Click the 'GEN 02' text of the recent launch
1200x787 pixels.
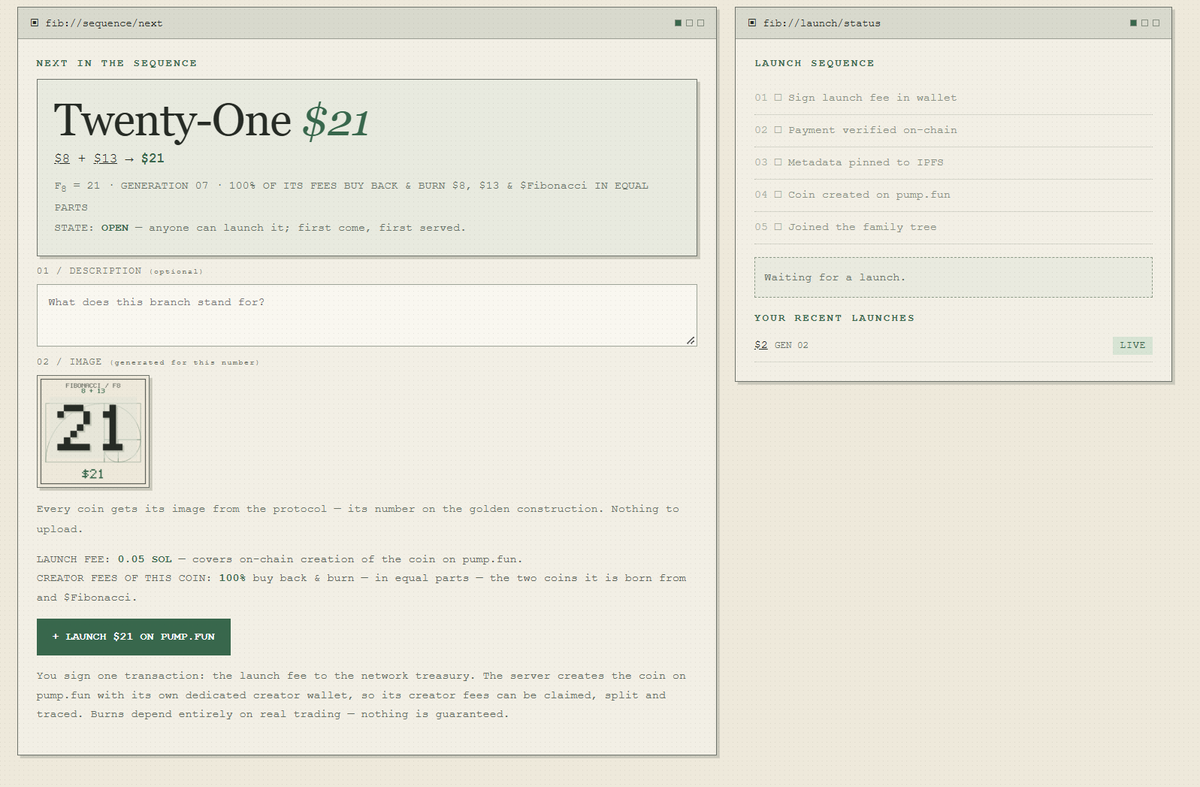coord(791,345)
